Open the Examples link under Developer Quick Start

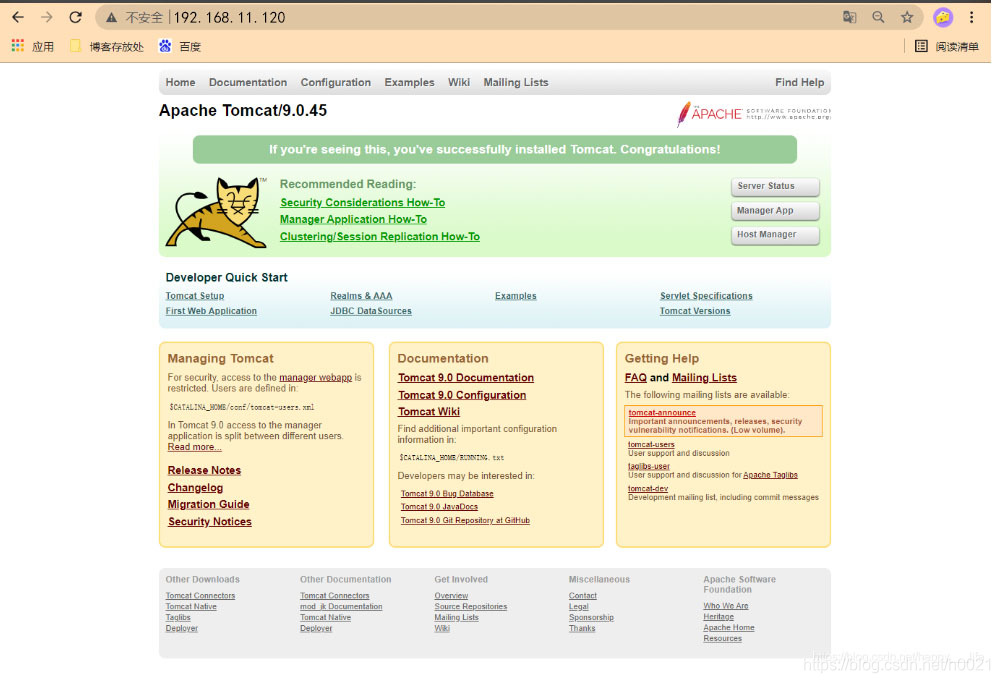515,296
